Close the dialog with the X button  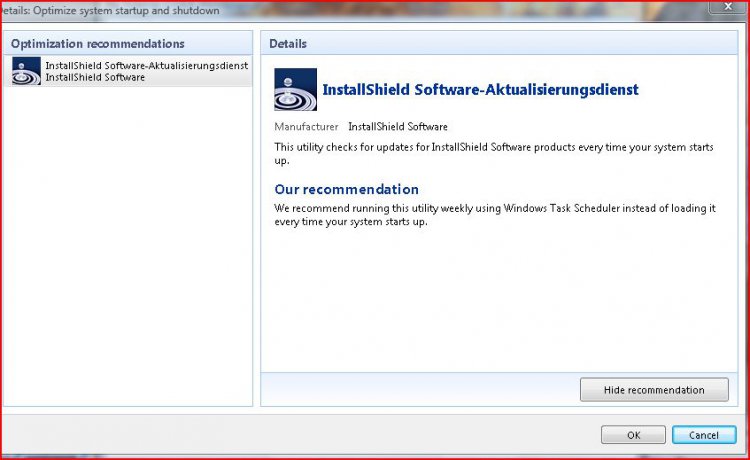(728, 6)
